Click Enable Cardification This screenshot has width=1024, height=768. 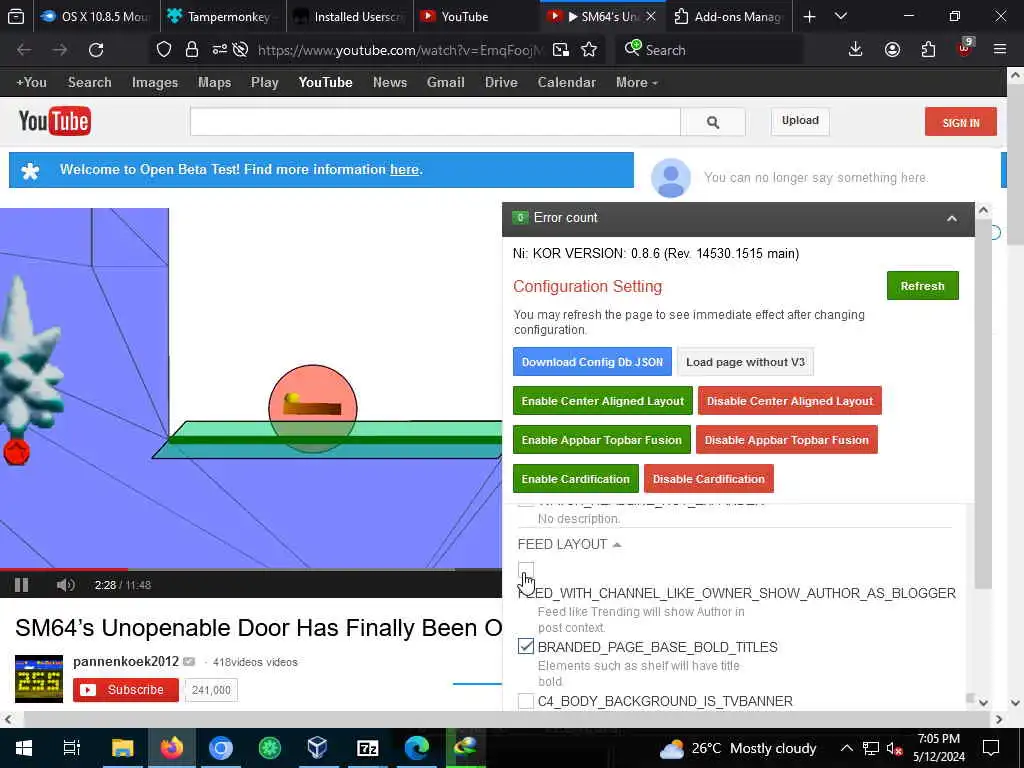tap(575, 479)
